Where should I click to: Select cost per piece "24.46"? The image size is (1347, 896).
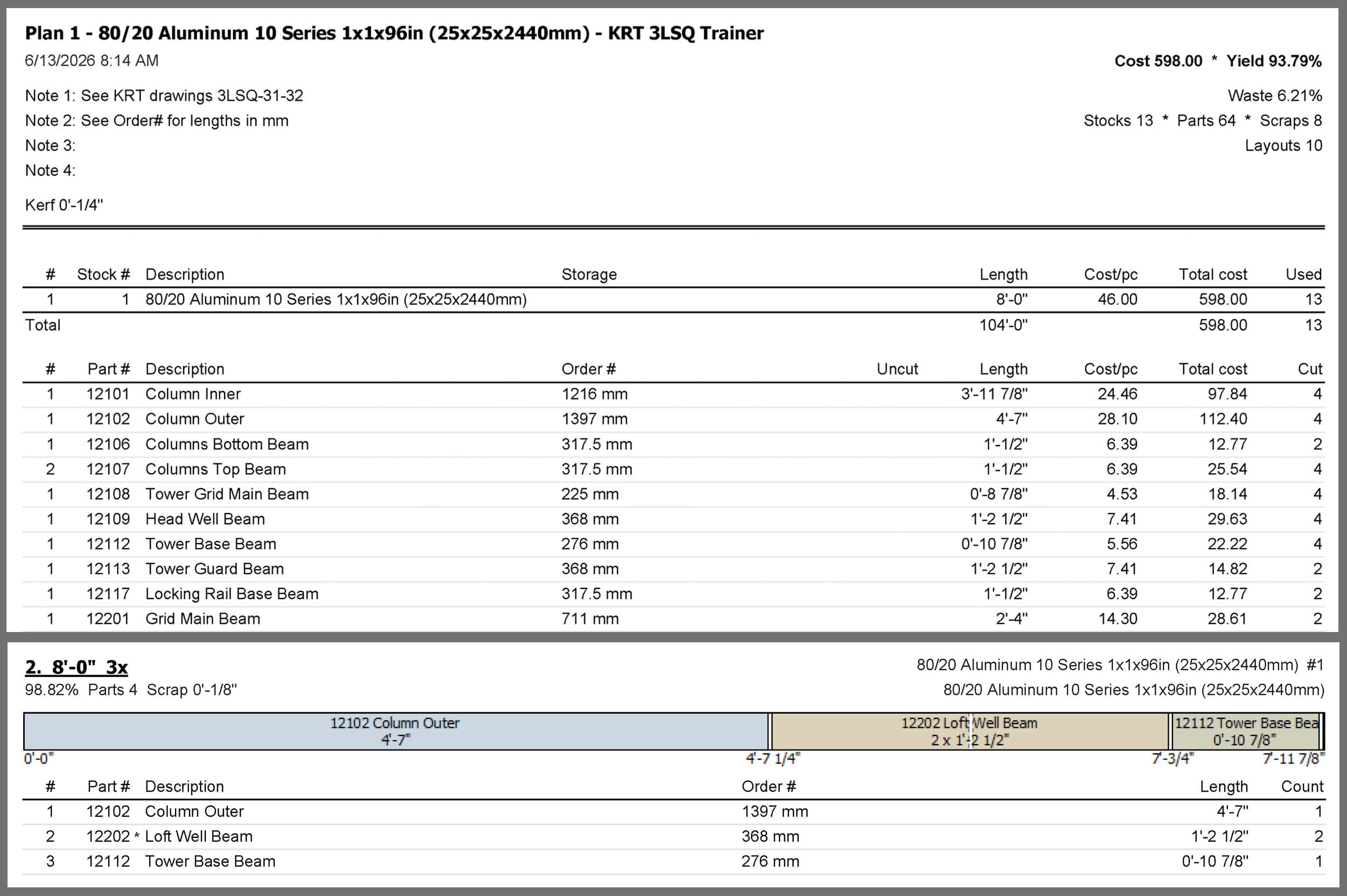click(x=1117, y=394)
